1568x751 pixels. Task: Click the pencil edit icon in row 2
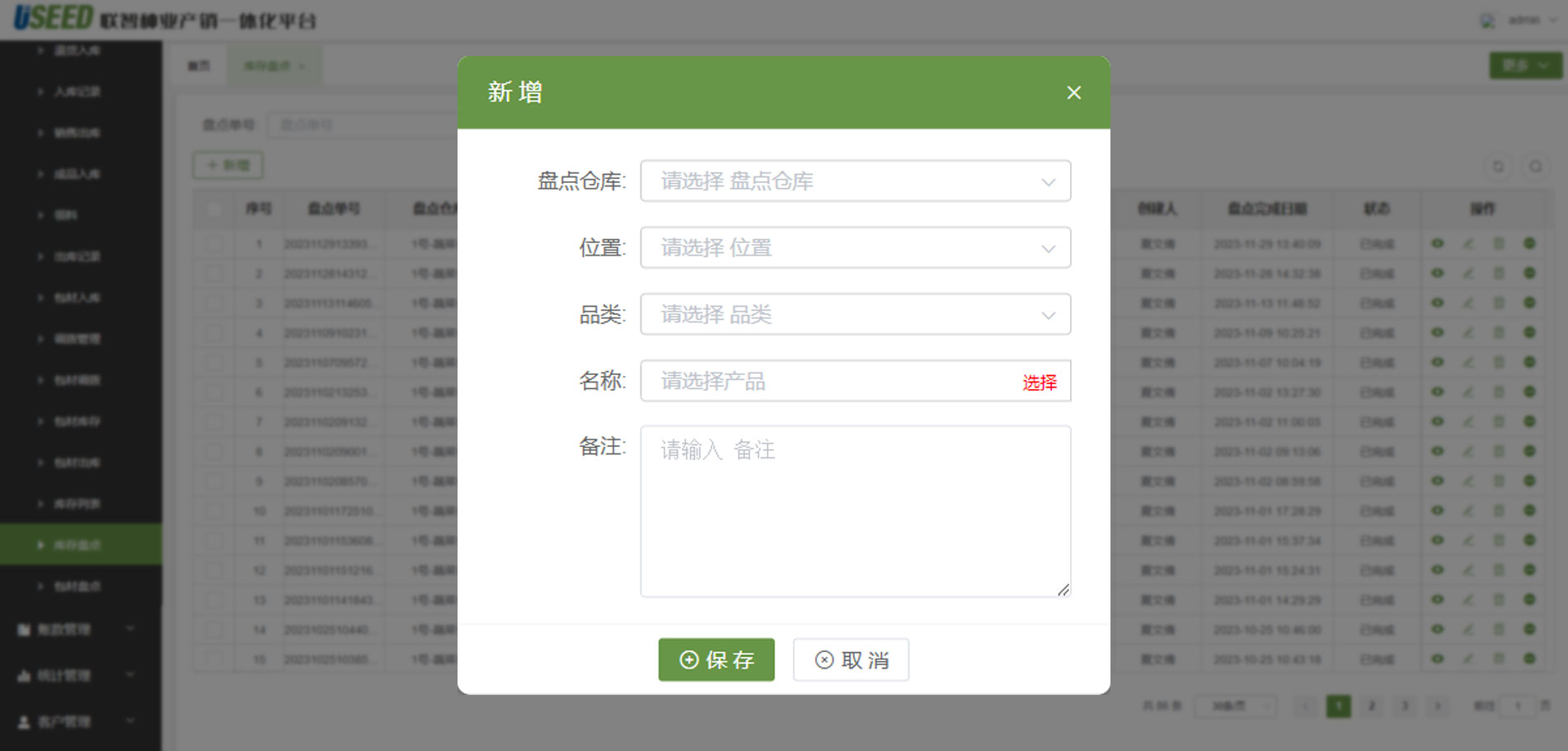pos(1468,274)
